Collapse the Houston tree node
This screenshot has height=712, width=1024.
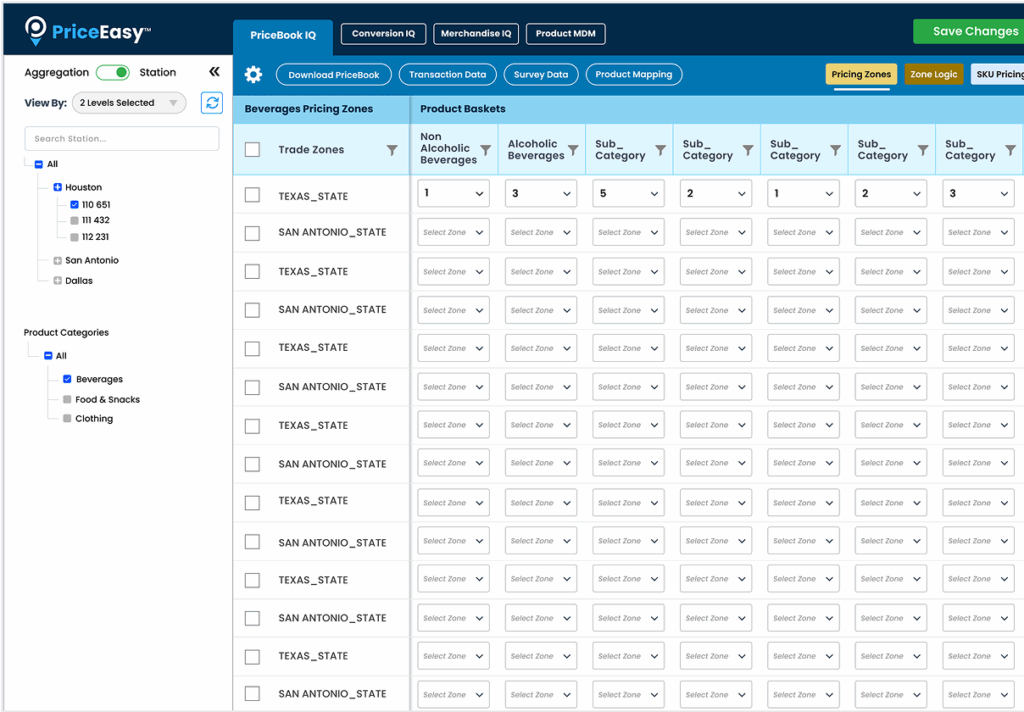point(57,187)
